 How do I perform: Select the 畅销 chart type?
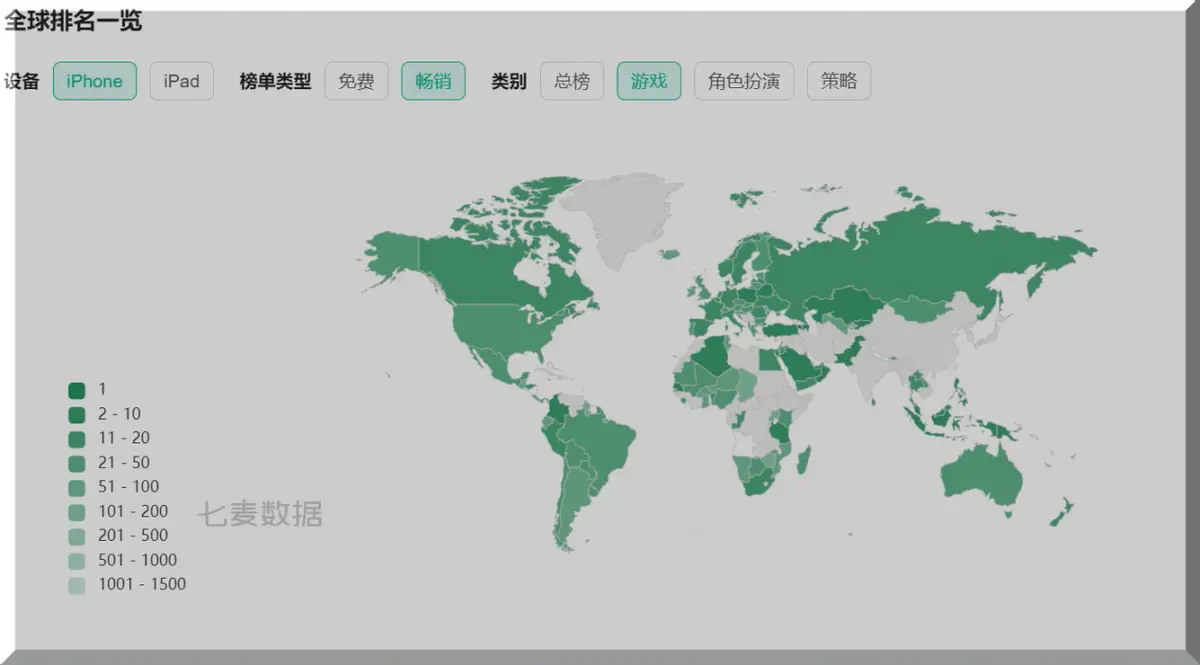point(433,81)
